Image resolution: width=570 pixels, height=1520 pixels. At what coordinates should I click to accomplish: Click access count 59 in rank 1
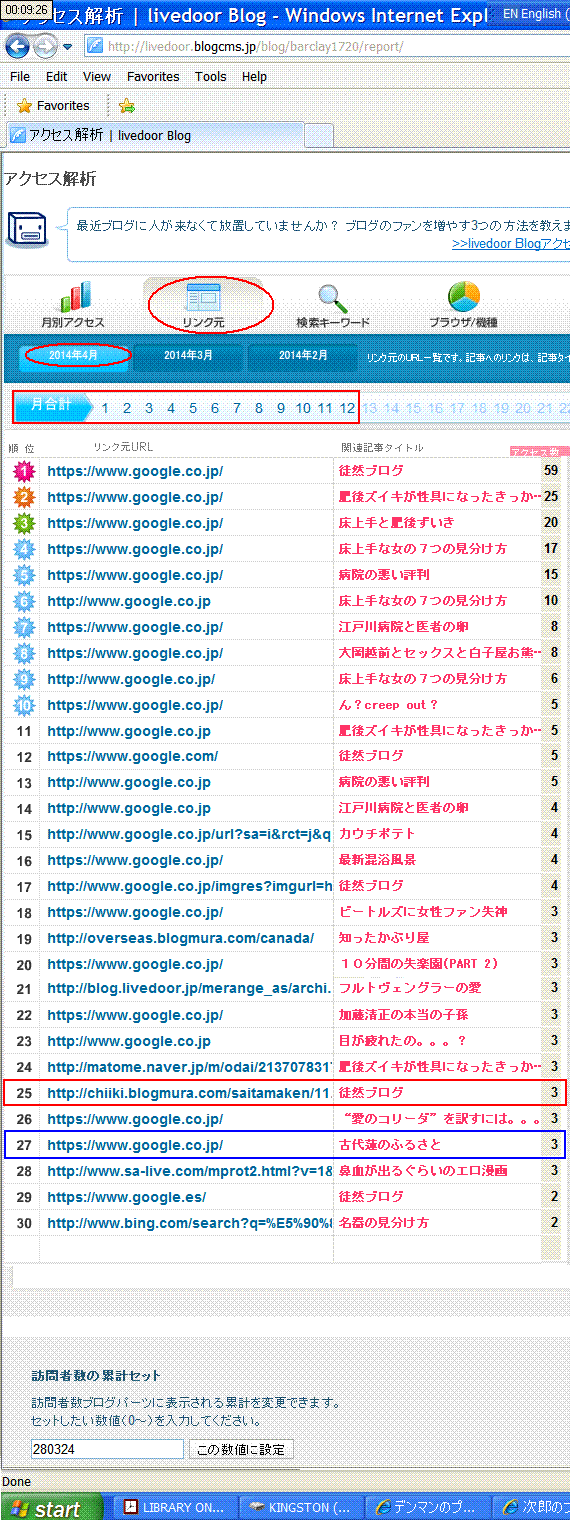(551, 471)
